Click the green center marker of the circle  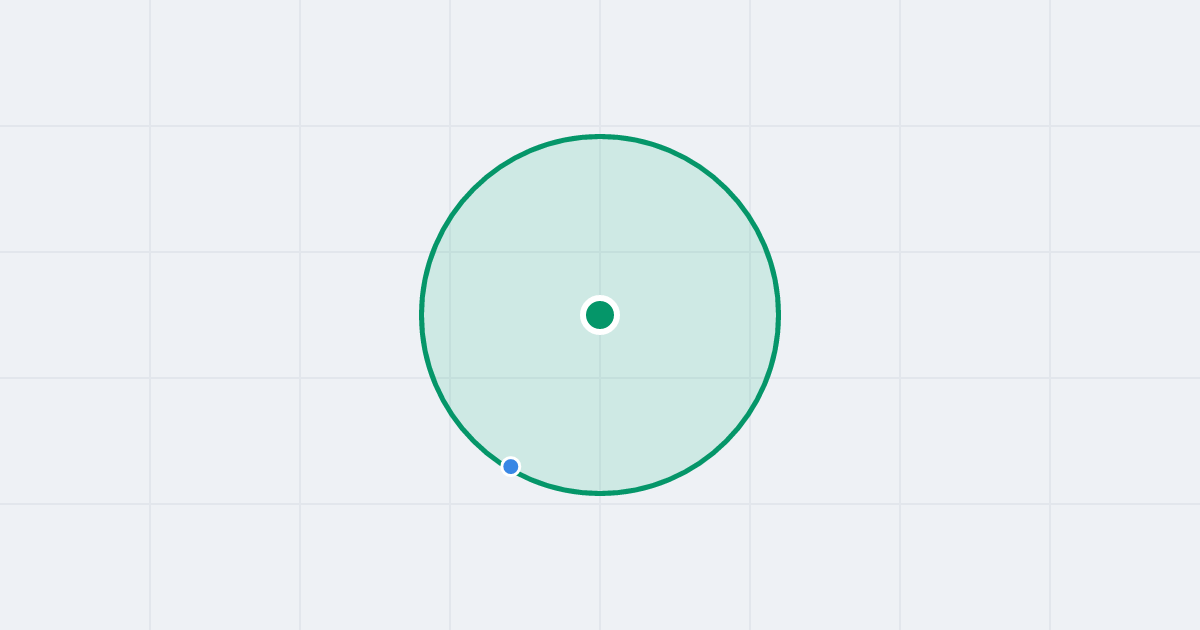click(x=600, y=315)
